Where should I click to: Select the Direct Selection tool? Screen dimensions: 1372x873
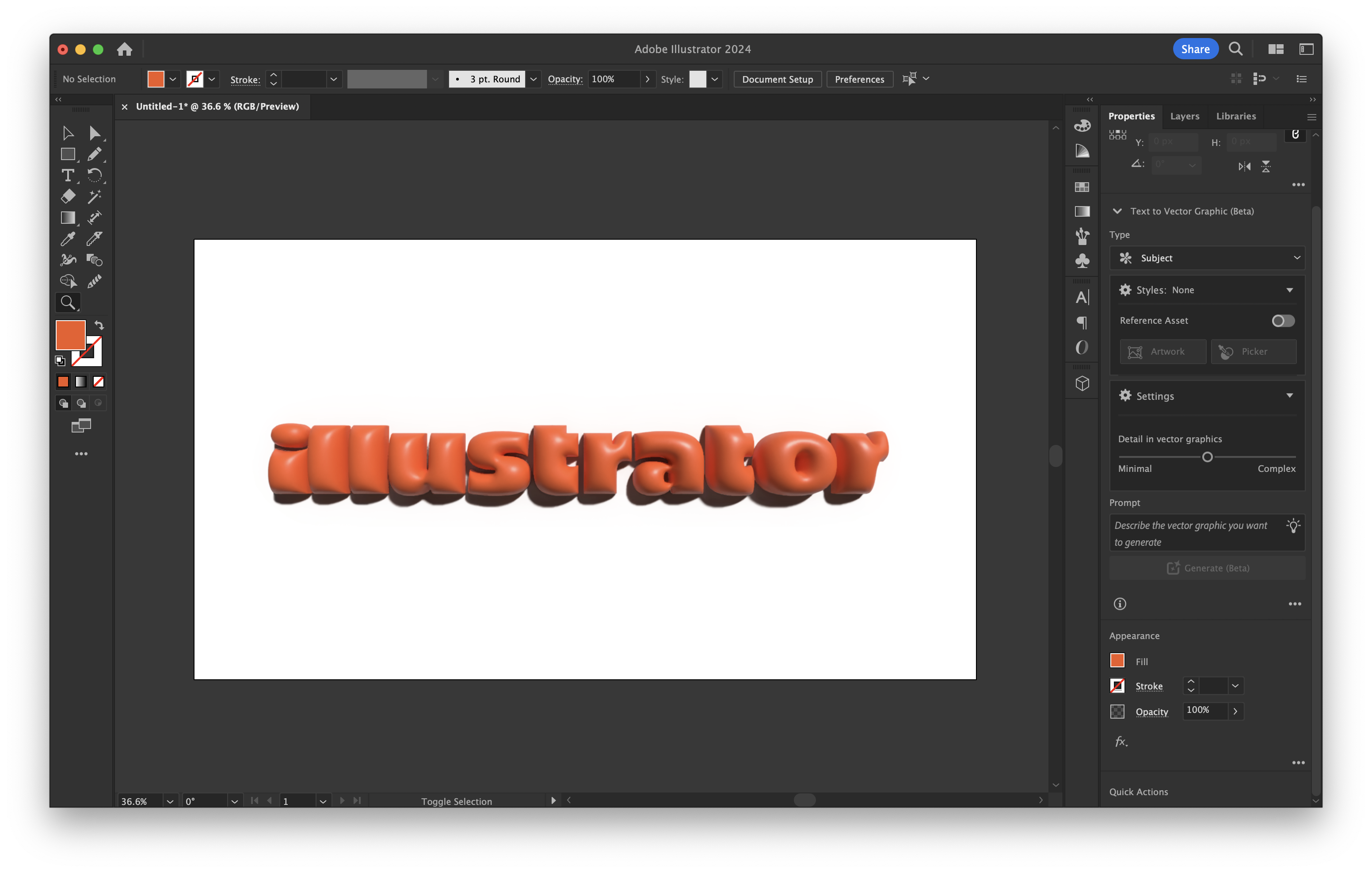(95, 133)
